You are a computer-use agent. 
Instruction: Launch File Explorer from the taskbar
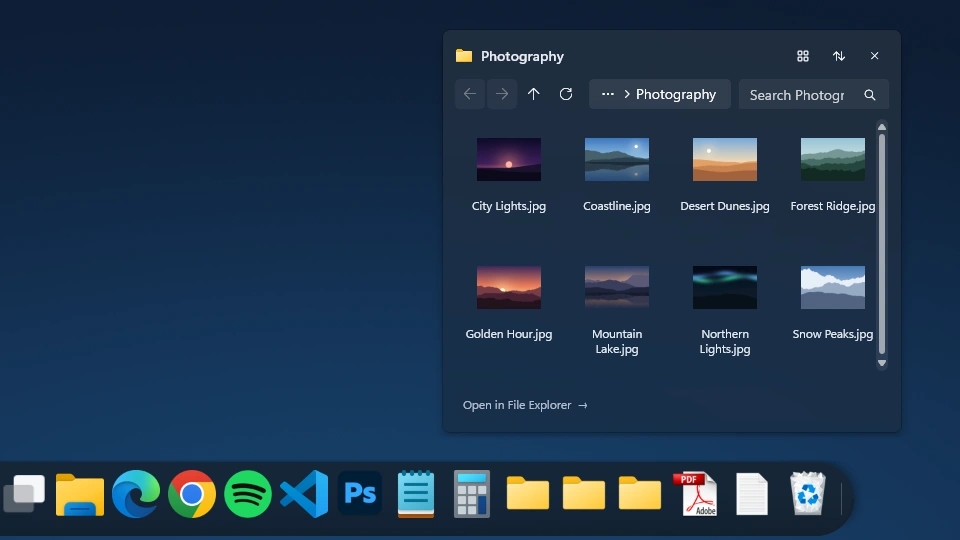click(80, 494)
